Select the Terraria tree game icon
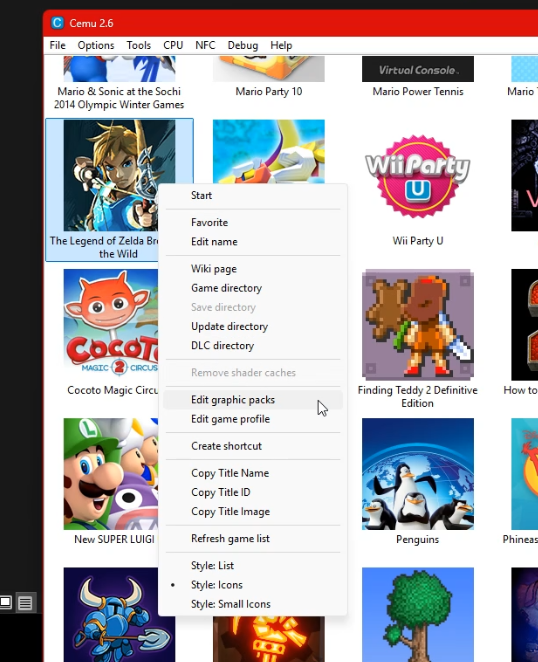The width and height of the screenshot is (538, 662). click(x=418, y=615)
